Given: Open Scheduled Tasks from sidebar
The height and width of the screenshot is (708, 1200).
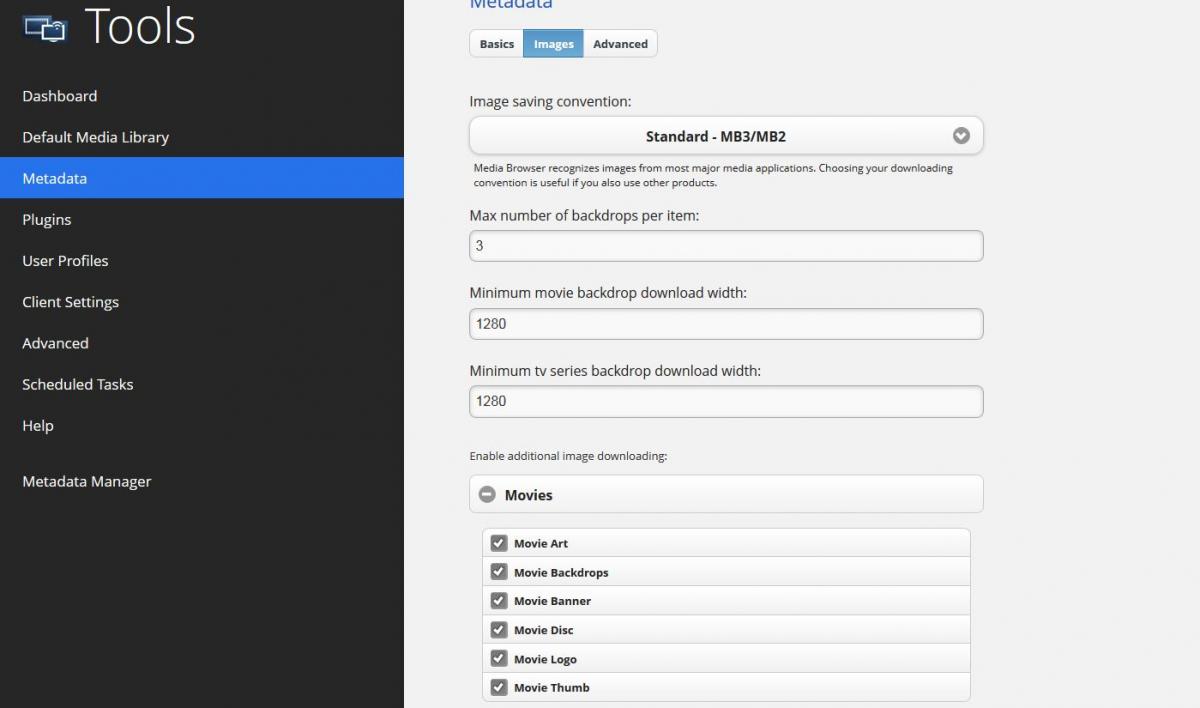Looking at the screenshot, I should click(x=78, y=384).
